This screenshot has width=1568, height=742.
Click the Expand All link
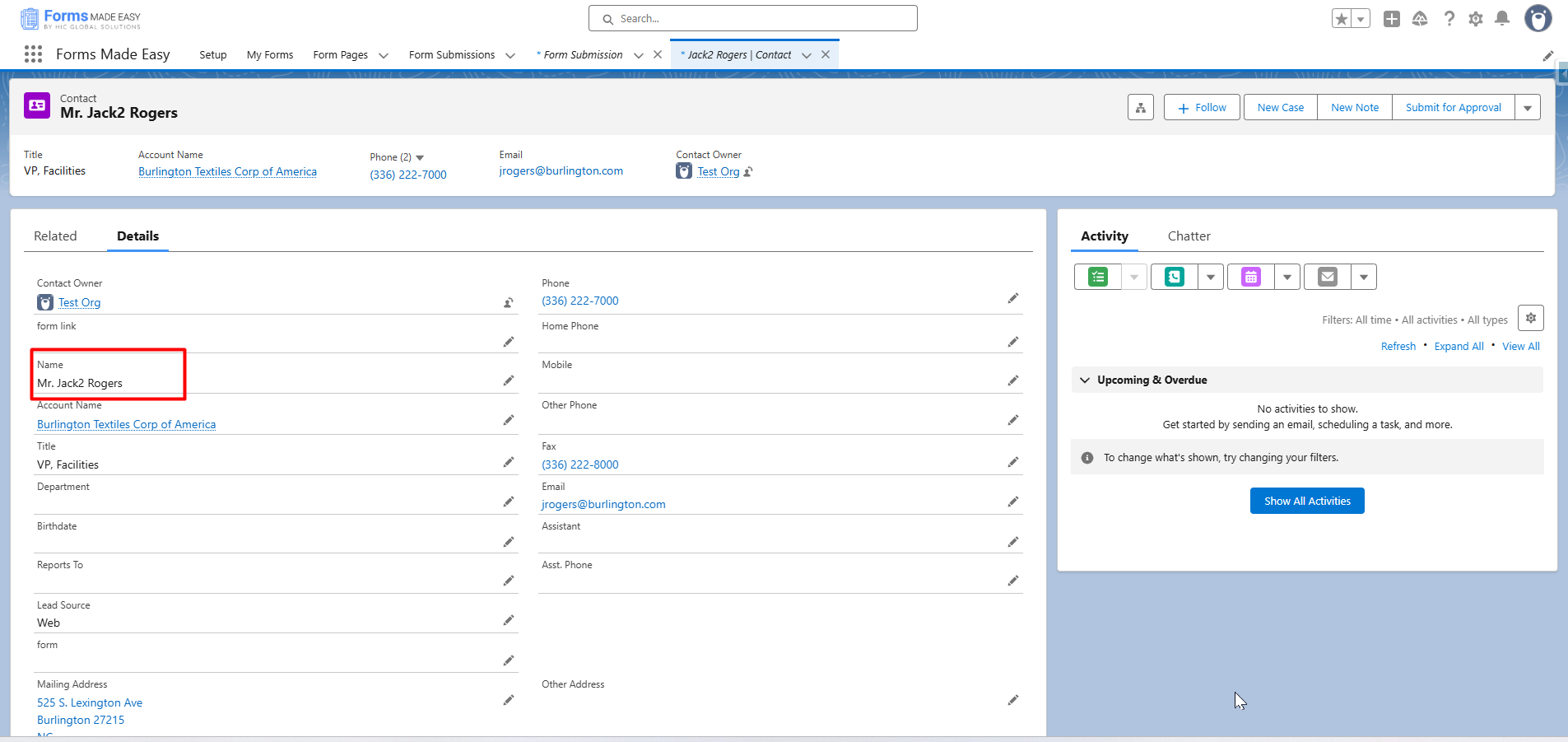point(1459,347)
